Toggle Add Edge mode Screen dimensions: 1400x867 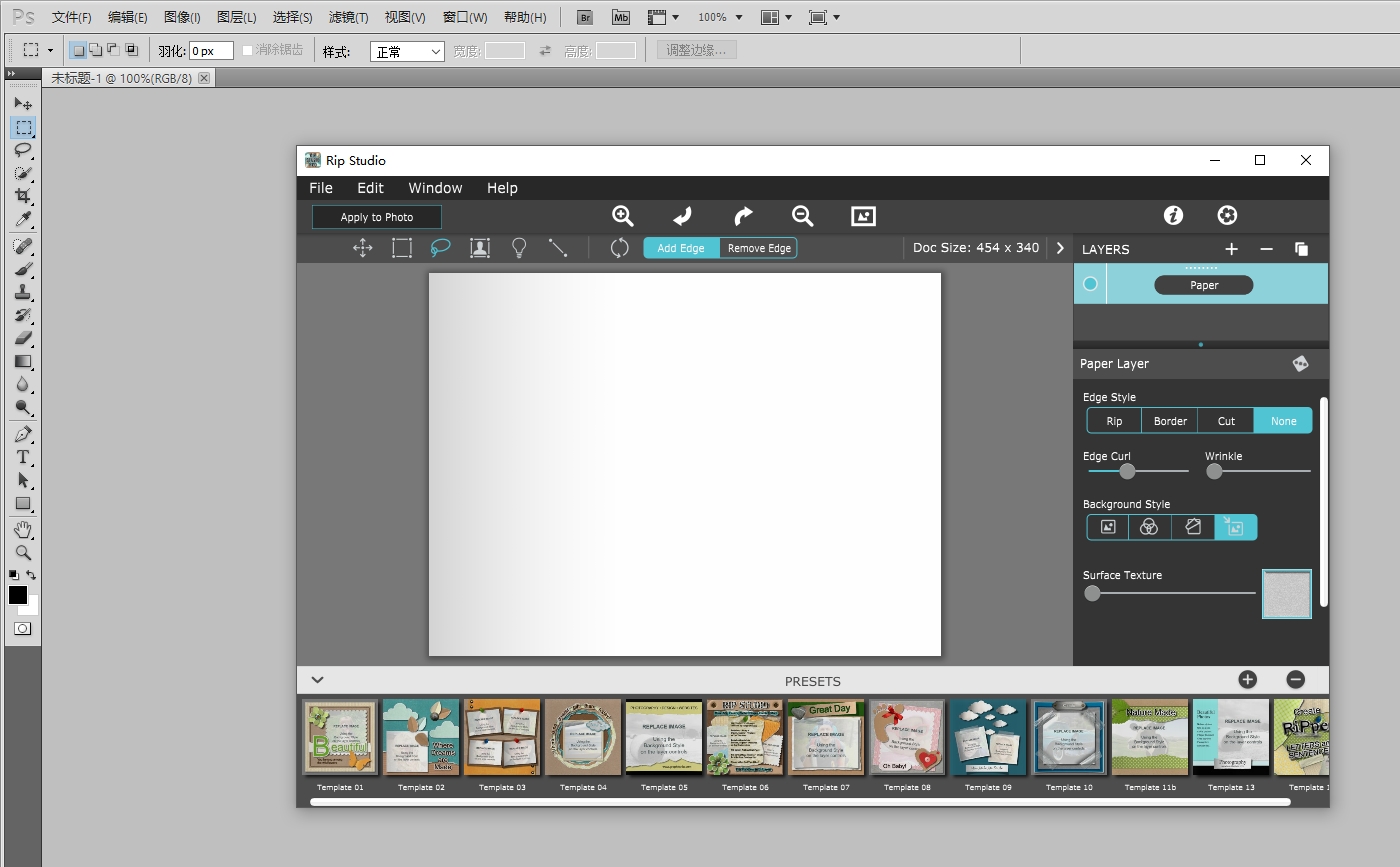click(x=681, y=248)
